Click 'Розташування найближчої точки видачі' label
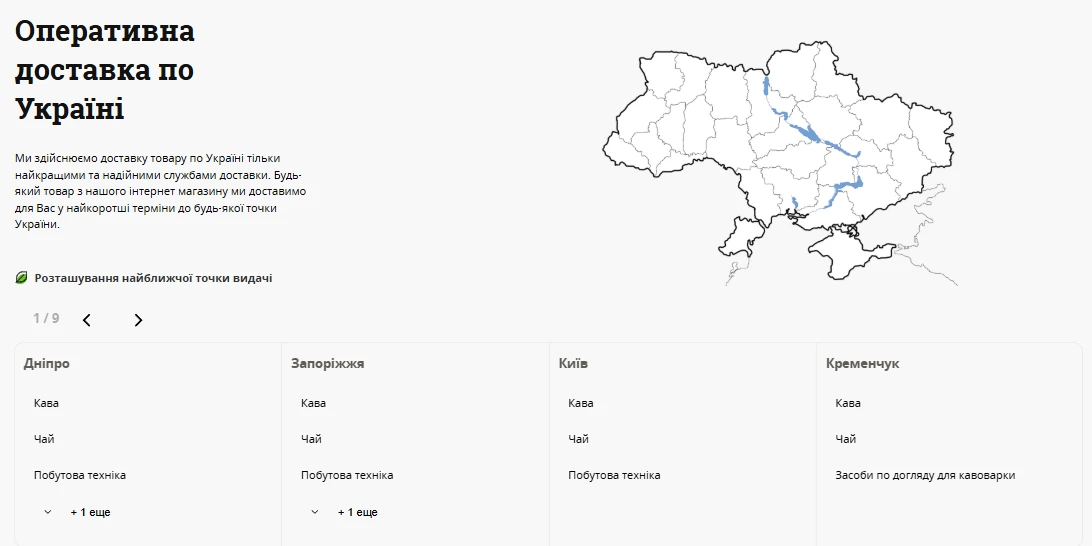This screenshot has width=1092, height=546. pyautogui.click(x=153, y=278)
